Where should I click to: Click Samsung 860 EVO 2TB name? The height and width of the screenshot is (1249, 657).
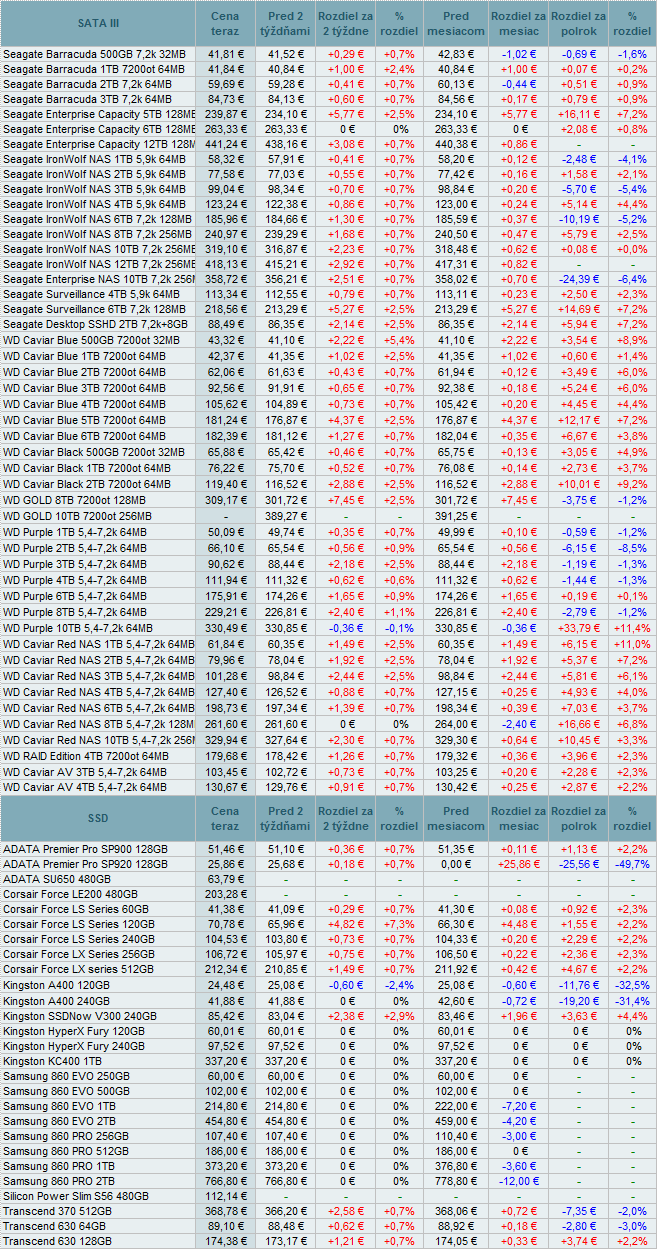coord(60,1121)
